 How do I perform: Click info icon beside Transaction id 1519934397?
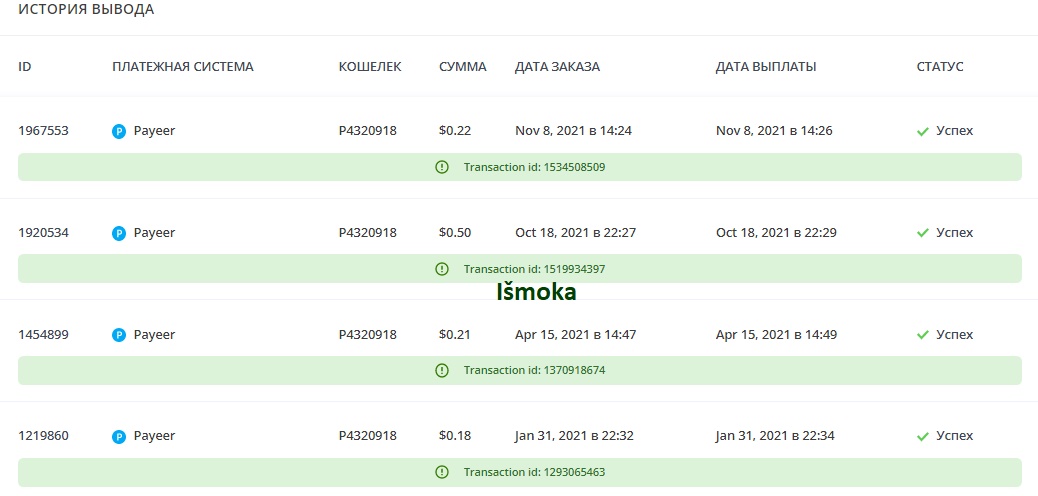442,269
